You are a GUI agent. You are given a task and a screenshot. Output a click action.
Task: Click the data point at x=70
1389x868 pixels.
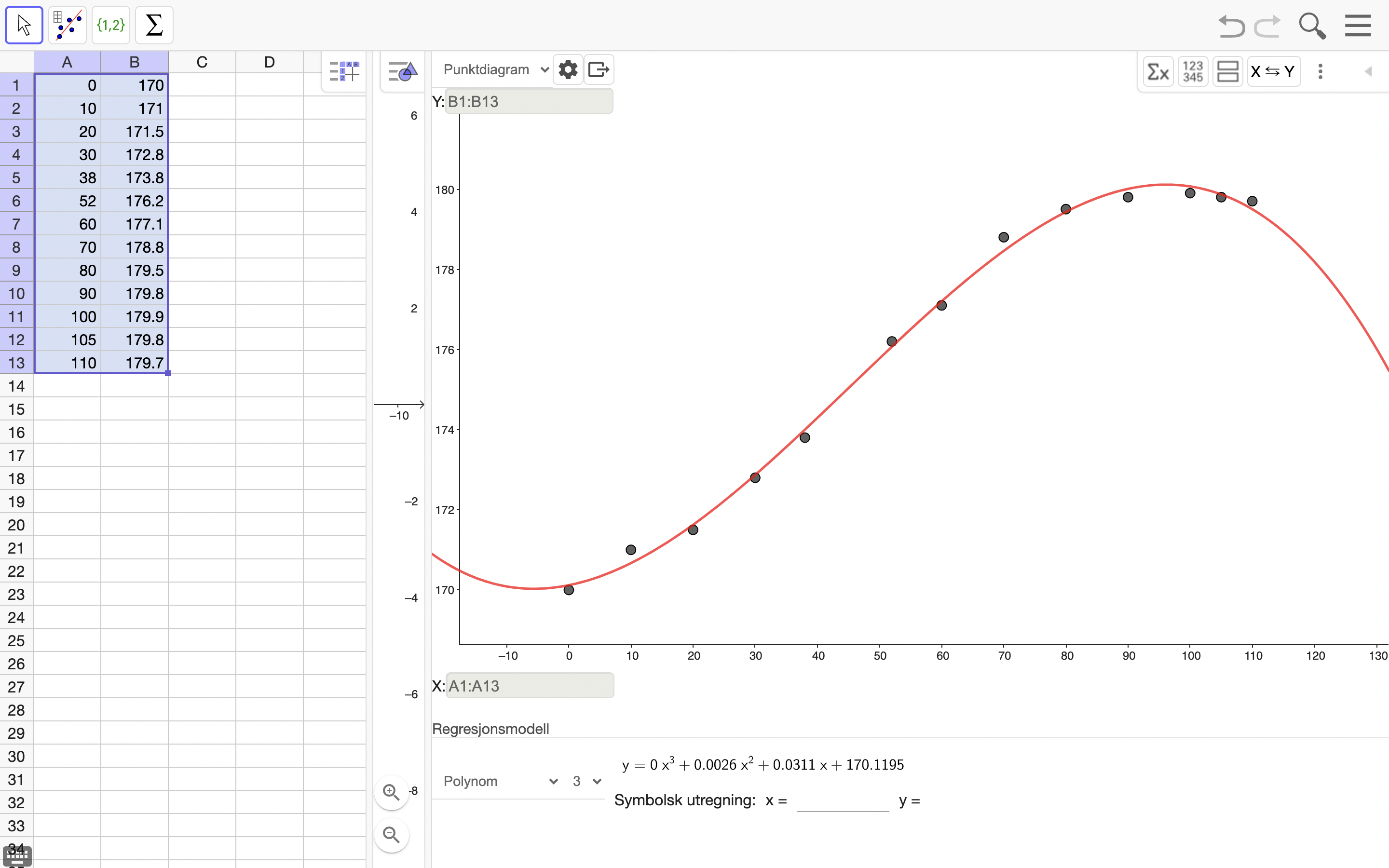point(1003,237)
